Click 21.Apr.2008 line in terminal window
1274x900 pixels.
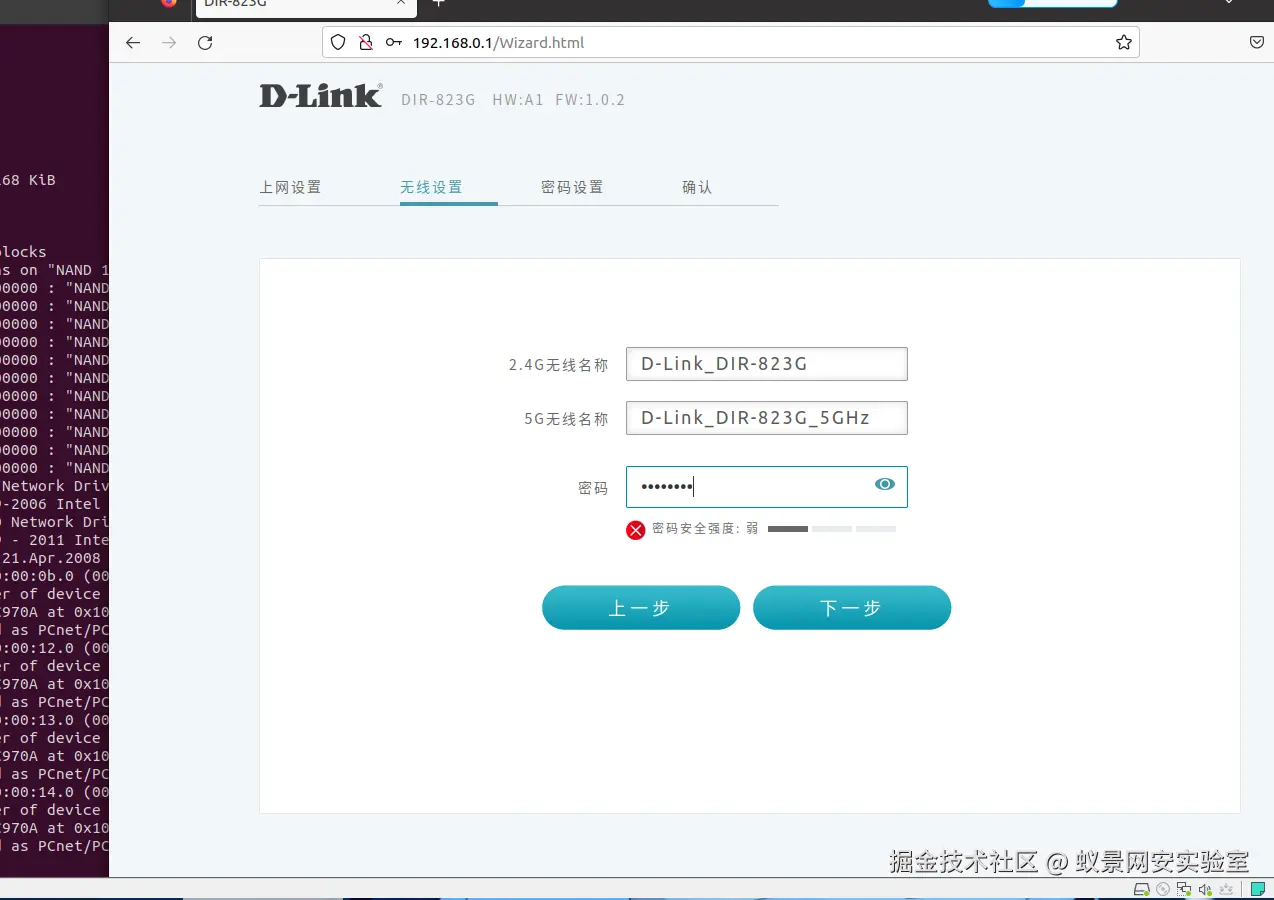[50, 558]
